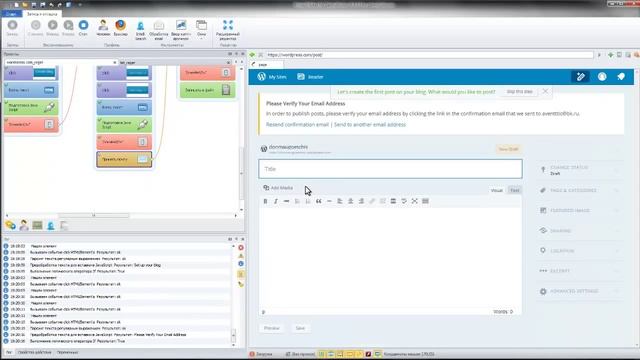The height and width of the screenshot is (360, 640).
Task: Click the WordPress write new post pencil icon
Action: [x=580, y=76]
